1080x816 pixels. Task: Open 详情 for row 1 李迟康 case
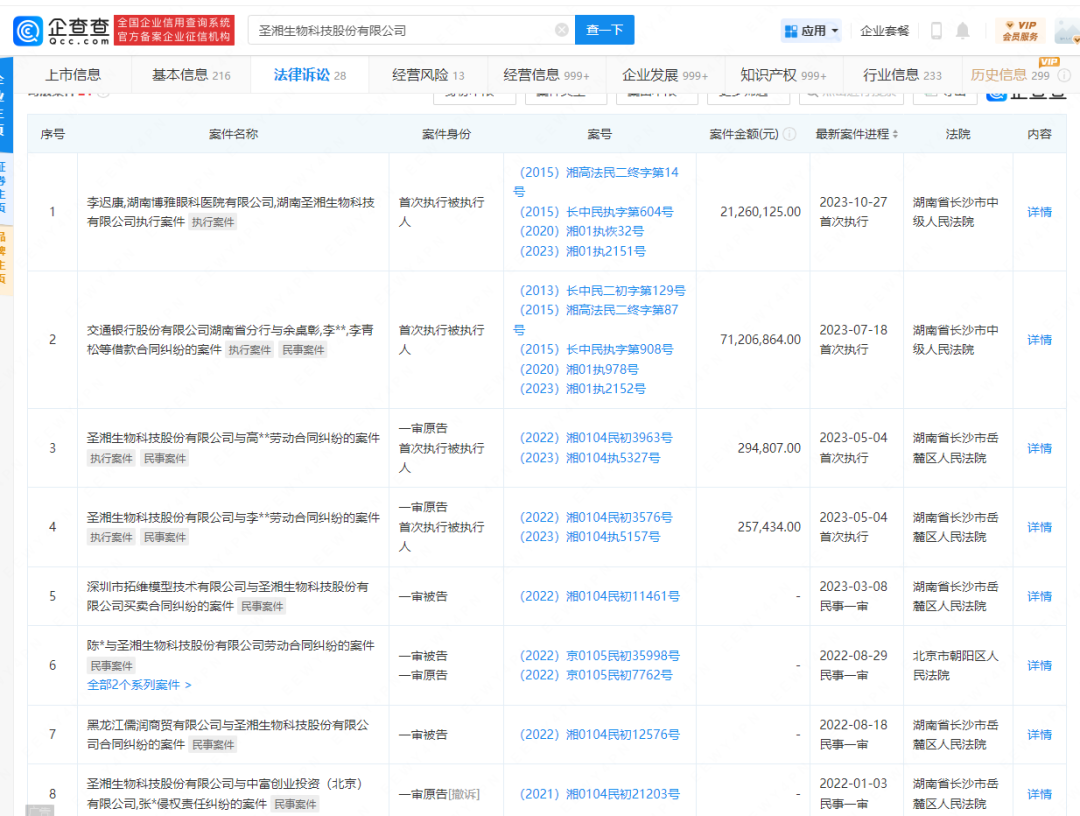coord(1039,212)
